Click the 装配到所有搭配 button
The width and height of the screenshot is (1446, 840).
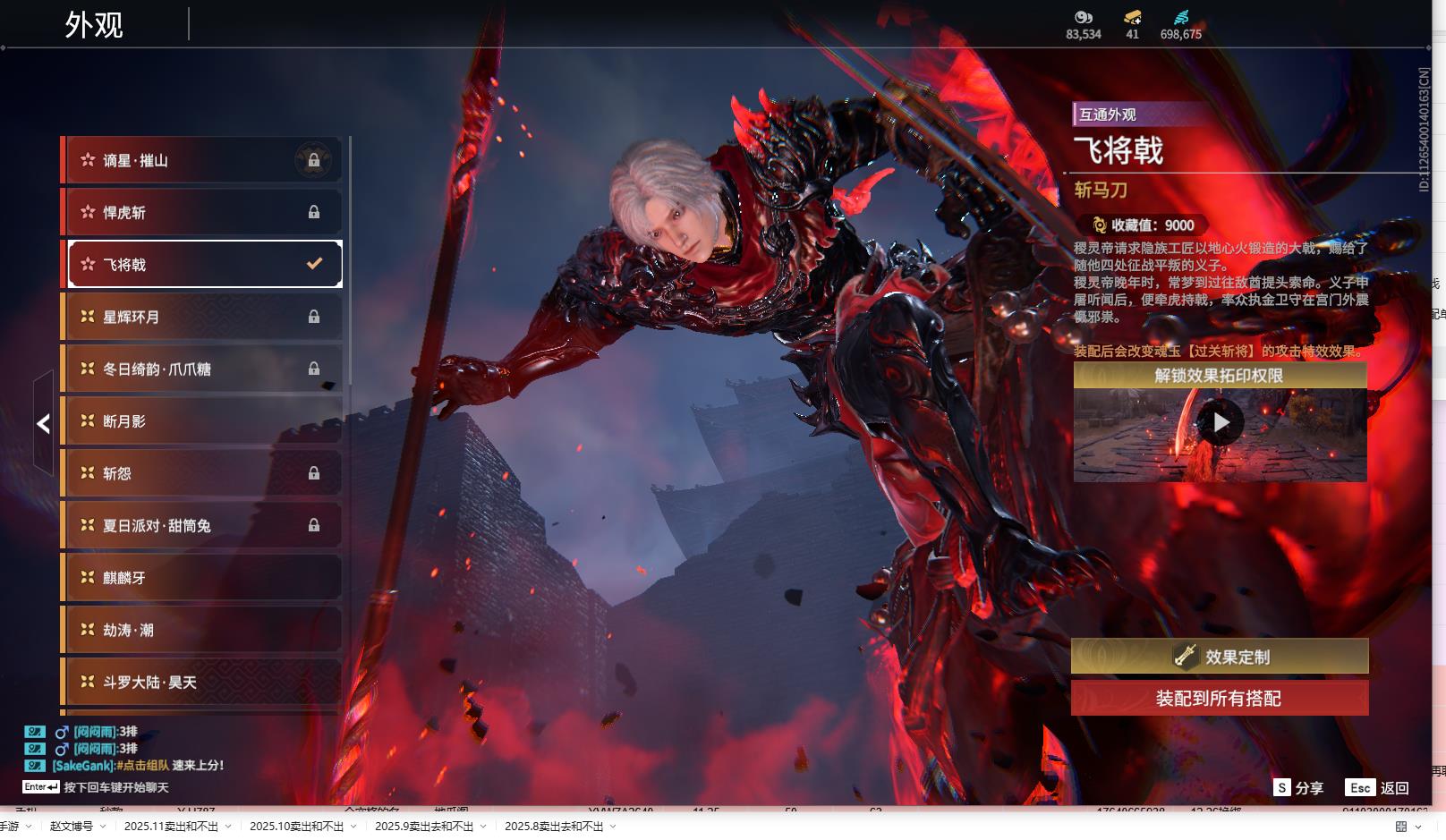[x=1220, y=699]
